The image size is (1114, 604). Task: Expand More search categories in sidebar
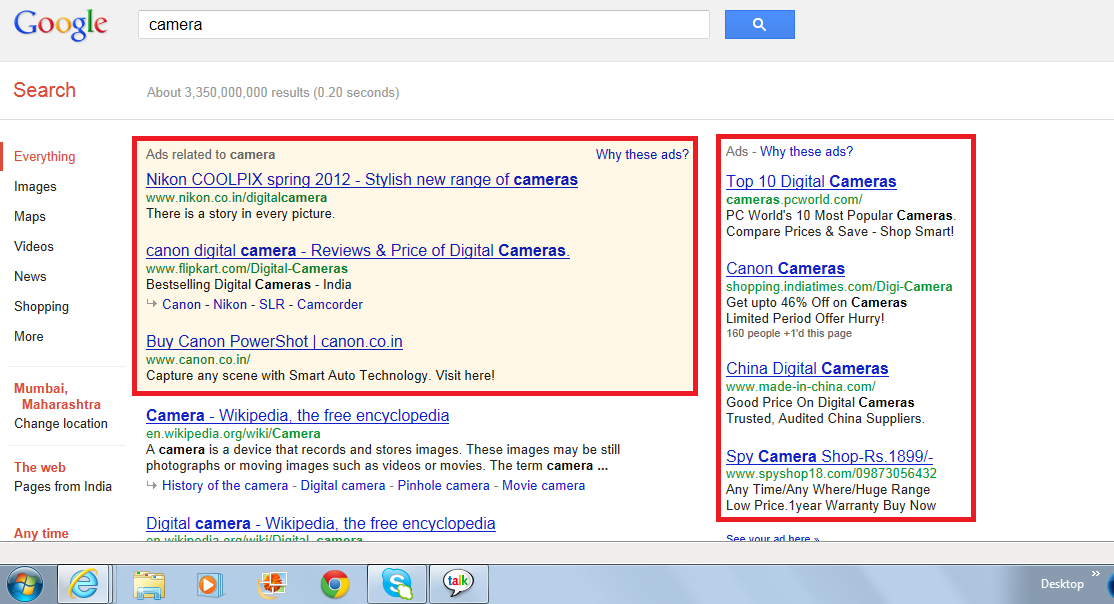(29, 337)
